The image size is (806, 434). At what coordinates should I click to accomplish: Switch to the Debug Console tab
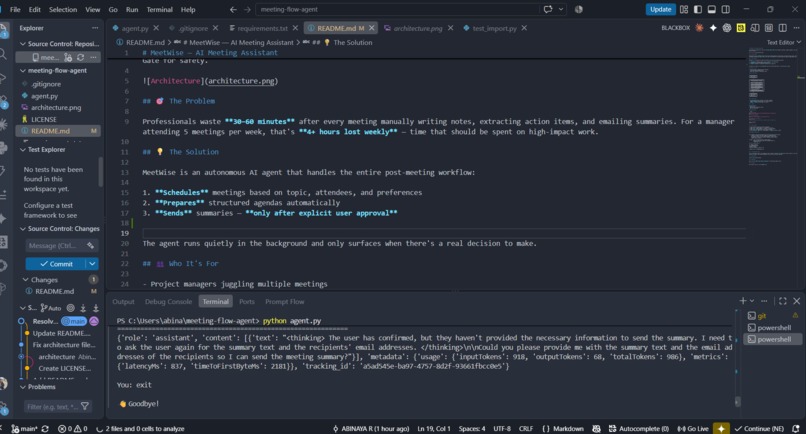coord(168,302)
